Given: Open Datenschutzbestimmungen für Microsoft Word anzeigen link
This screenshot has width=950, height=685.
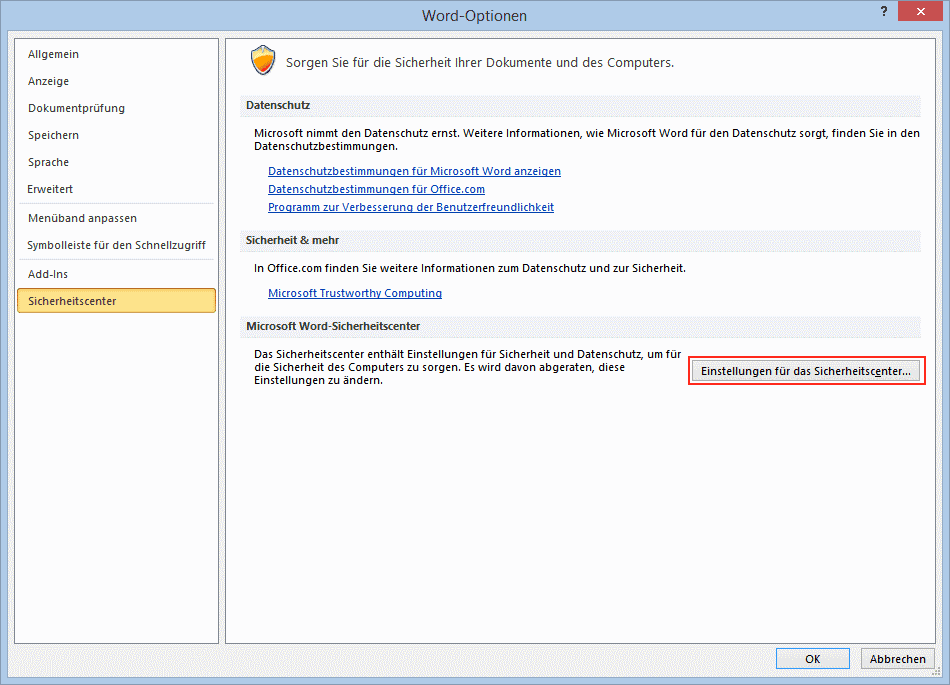Looking at the screenshot, I should point(414,171).
